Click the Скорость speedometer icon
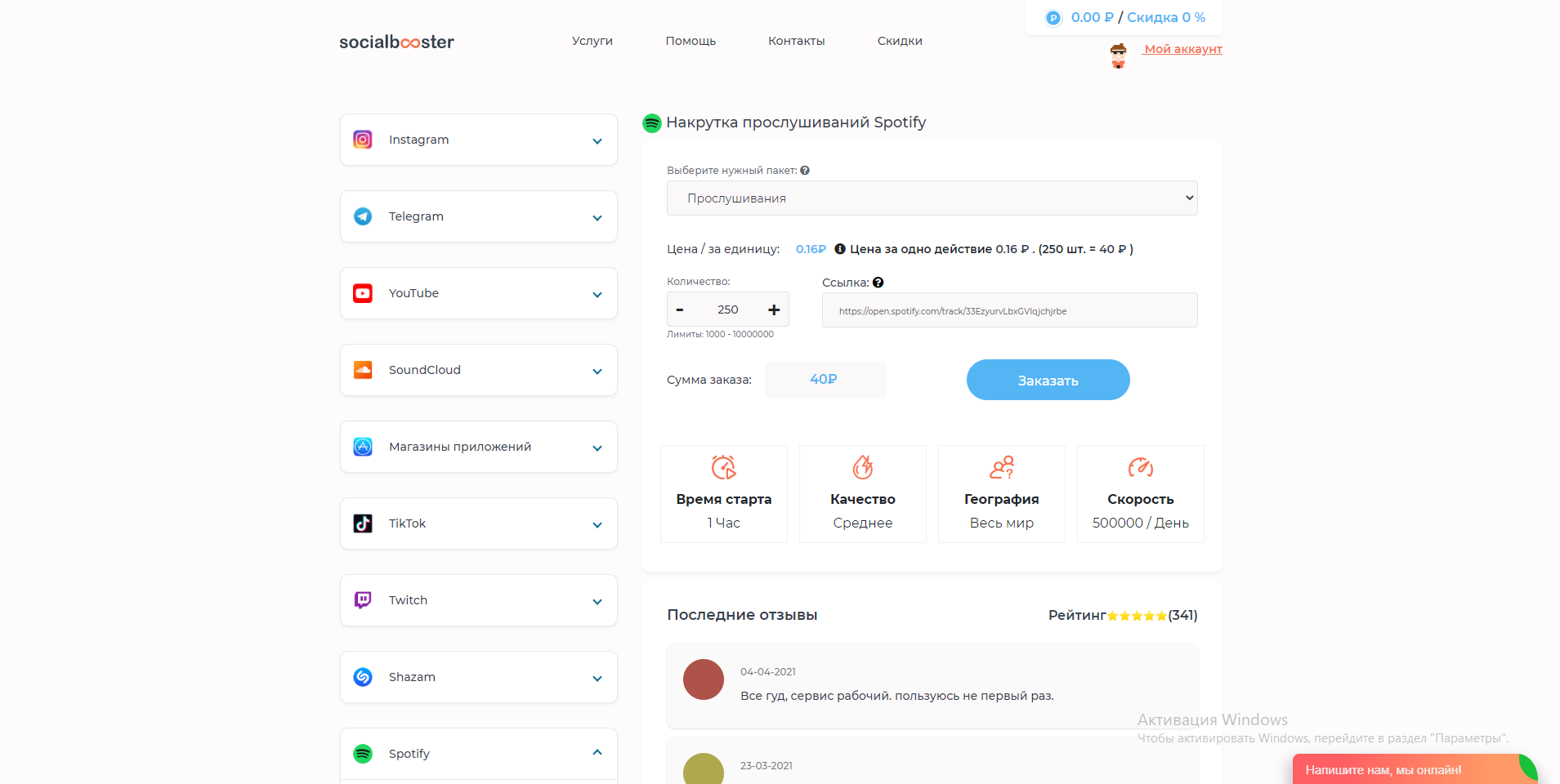Screen dimensions: 1560x784 tap(1141, 467)
